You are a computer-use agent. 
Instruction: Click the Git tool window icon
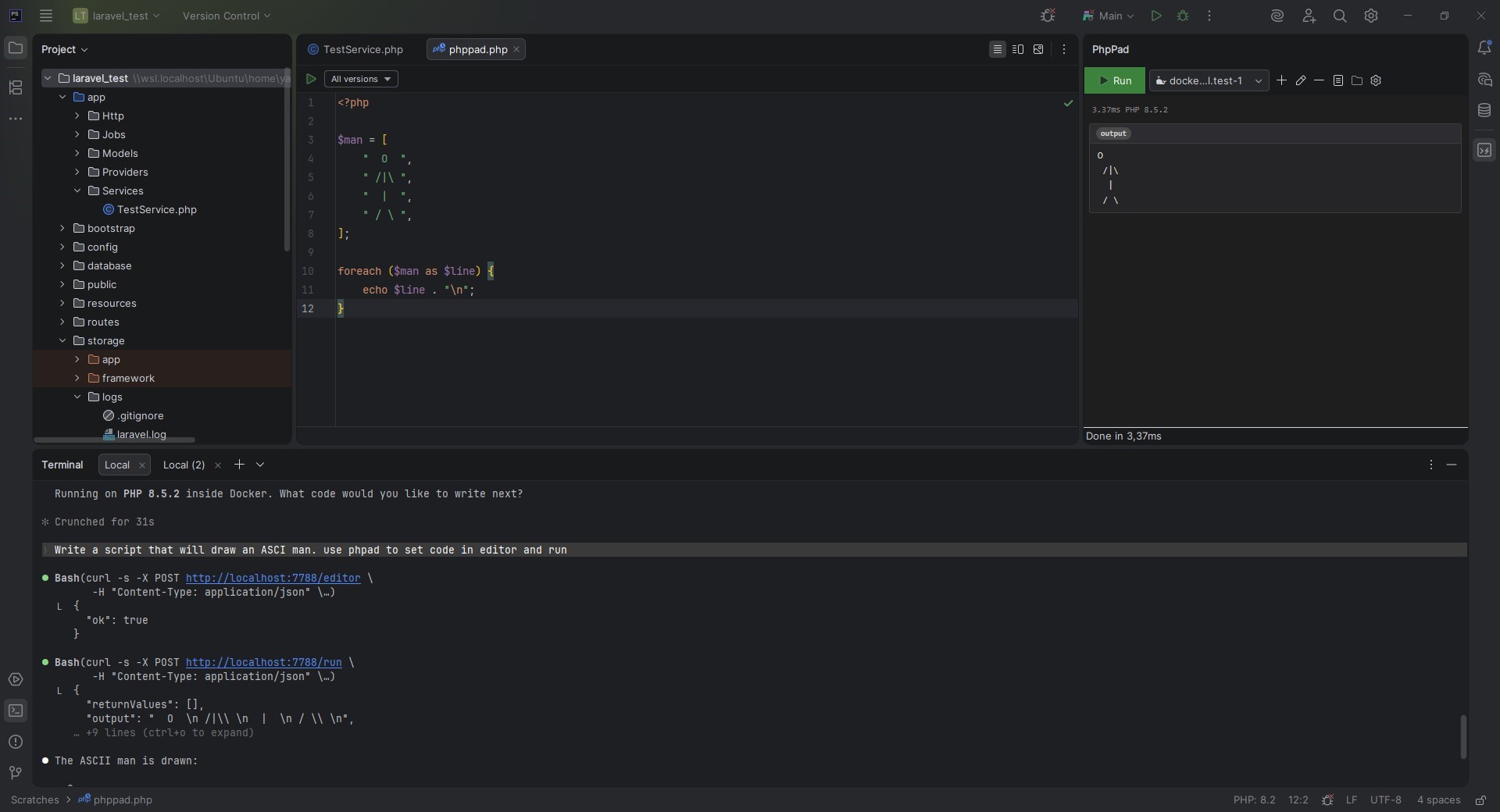click(x=16, y=773)
